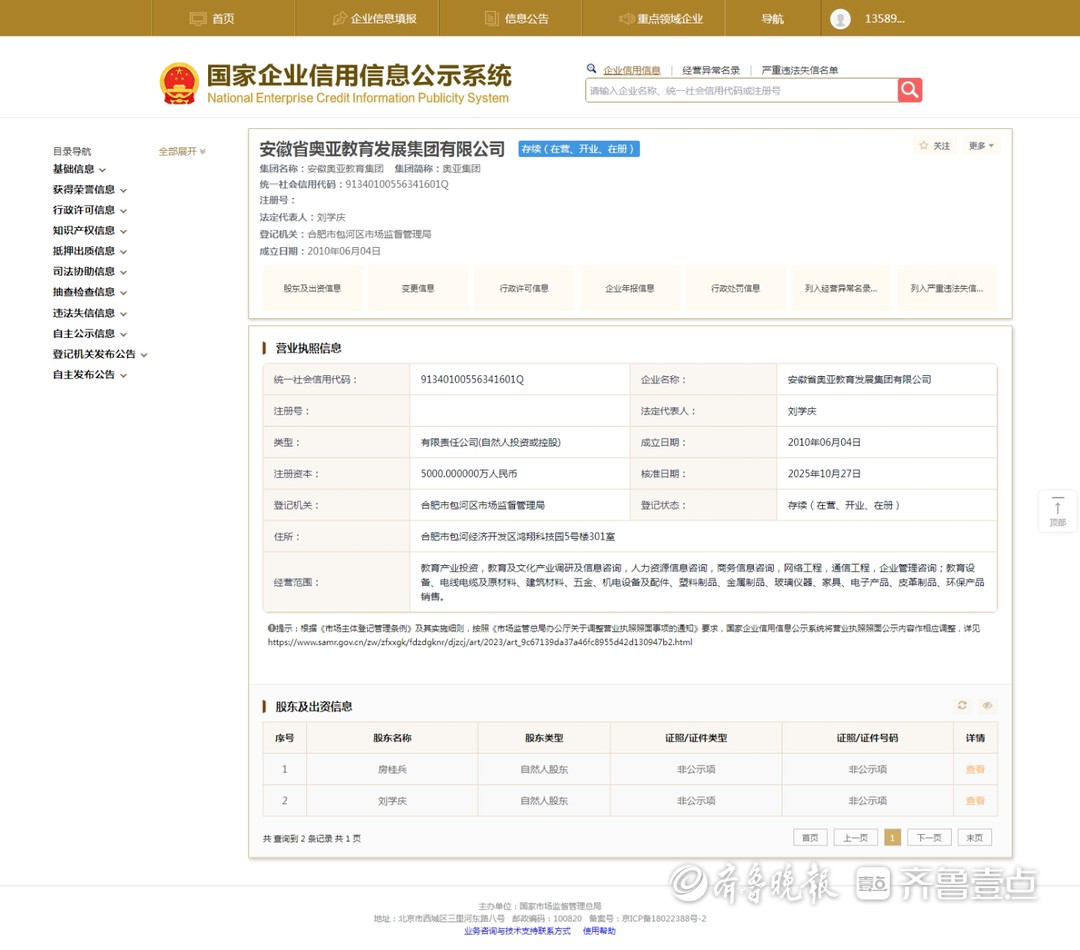This screenshot has width=1080, height=950.
Task: Open the 导航 menu item
Action: click(x=772, y=18)
